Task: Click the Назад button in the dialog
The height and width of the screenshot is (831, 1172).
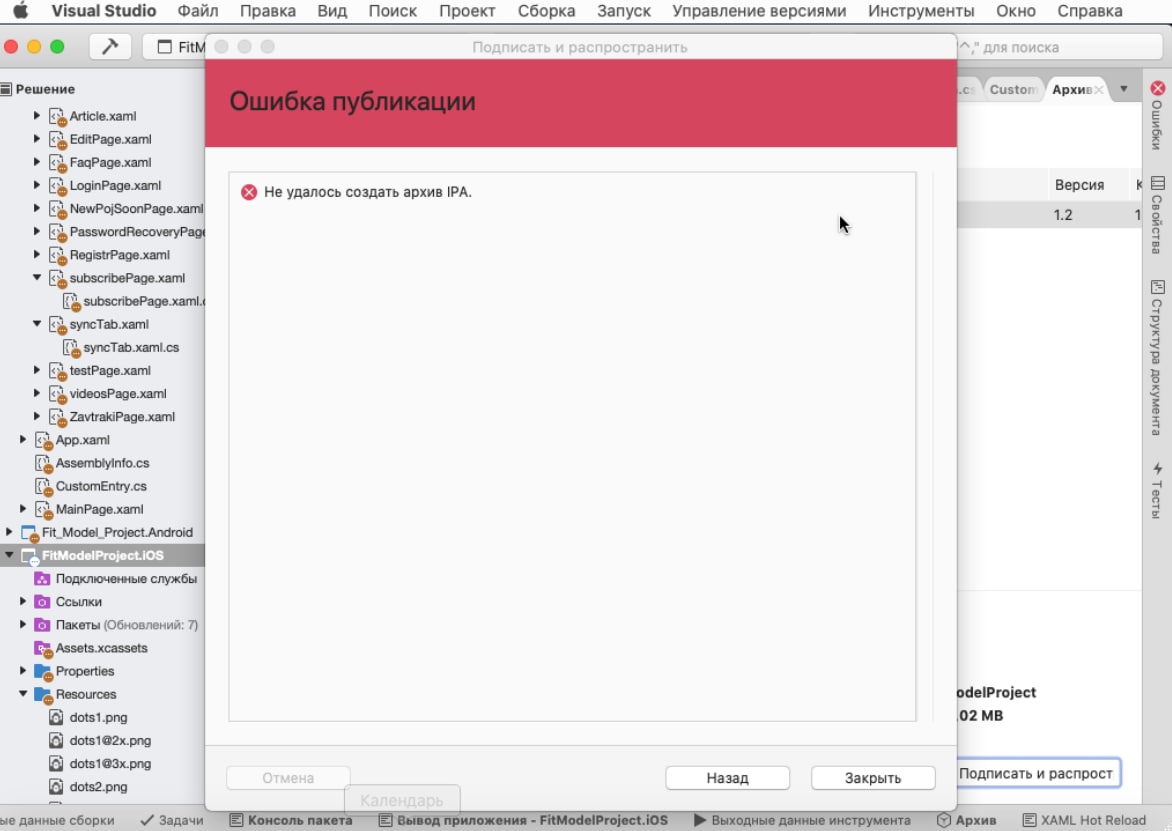Action: pyautogui.click(x=727, y=778)
